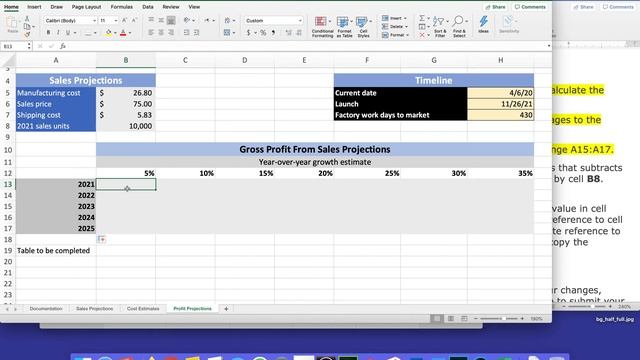Open the cell borders dropdown arrow
This screenshot has width=640, height=360.
[95, 33]
